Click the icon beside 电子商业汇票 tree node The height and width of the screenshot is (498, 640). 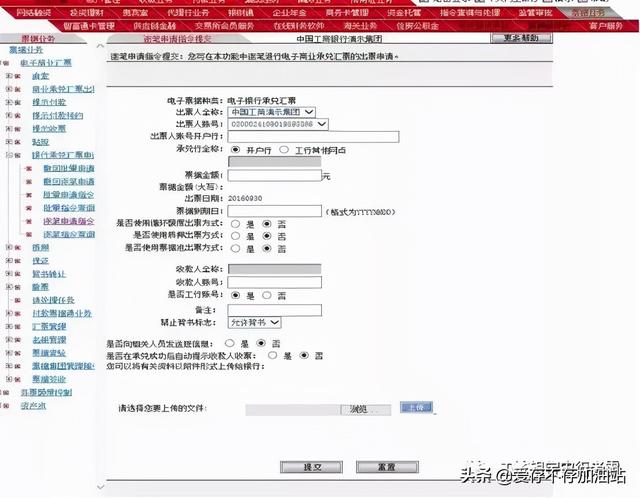[x=6, y=63]
